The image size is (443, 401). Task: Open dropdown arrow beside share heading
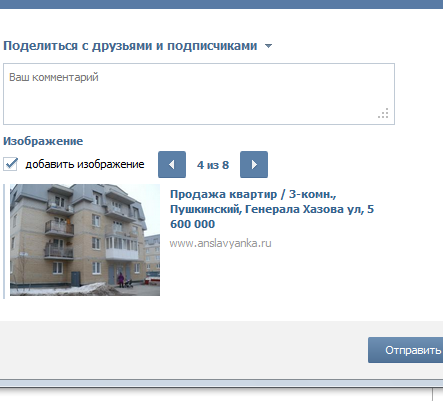268,46
